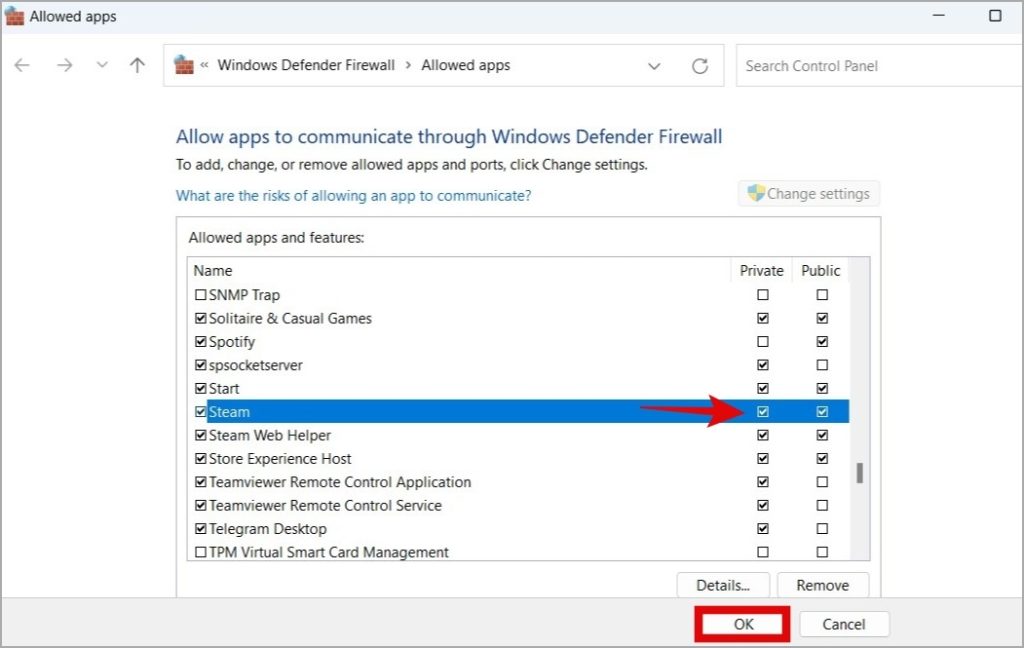Uncheck the Spotify name checkbox
Viewport: 1024px width, 648px height.
click(200, 342)
